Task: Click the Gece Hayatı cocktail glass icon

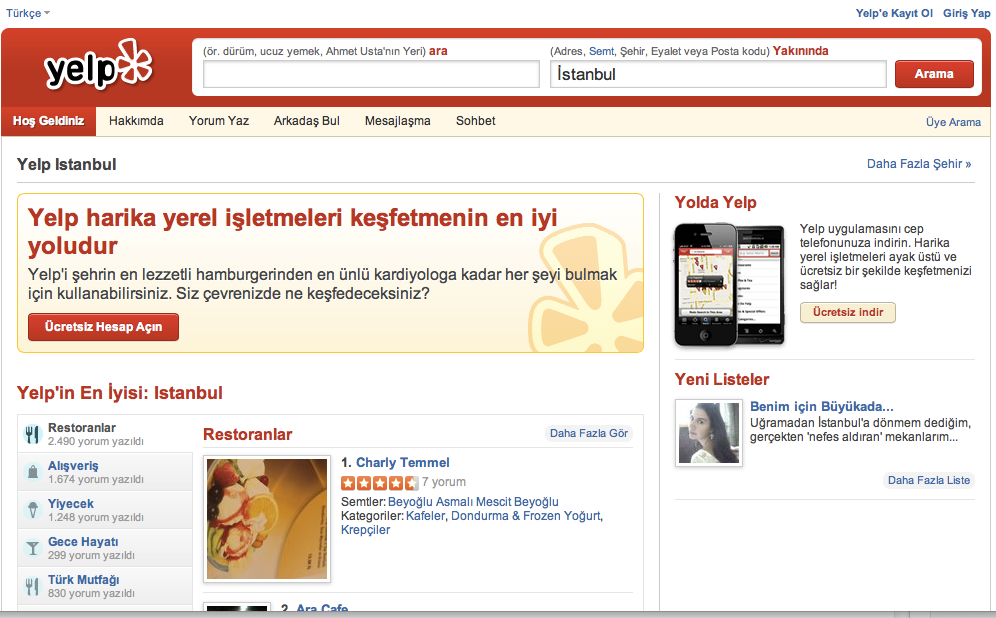Action: (x=32, y=548)
